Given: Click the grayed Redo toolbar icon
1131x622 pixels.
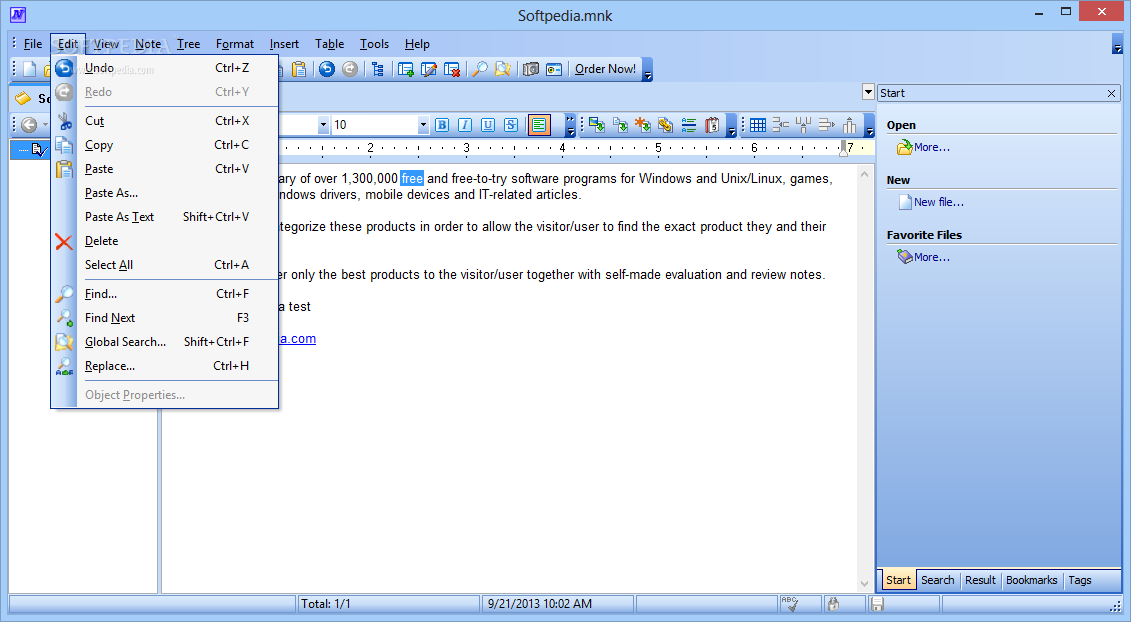Looking at the screenshot, I should click(x=350, y=69).
